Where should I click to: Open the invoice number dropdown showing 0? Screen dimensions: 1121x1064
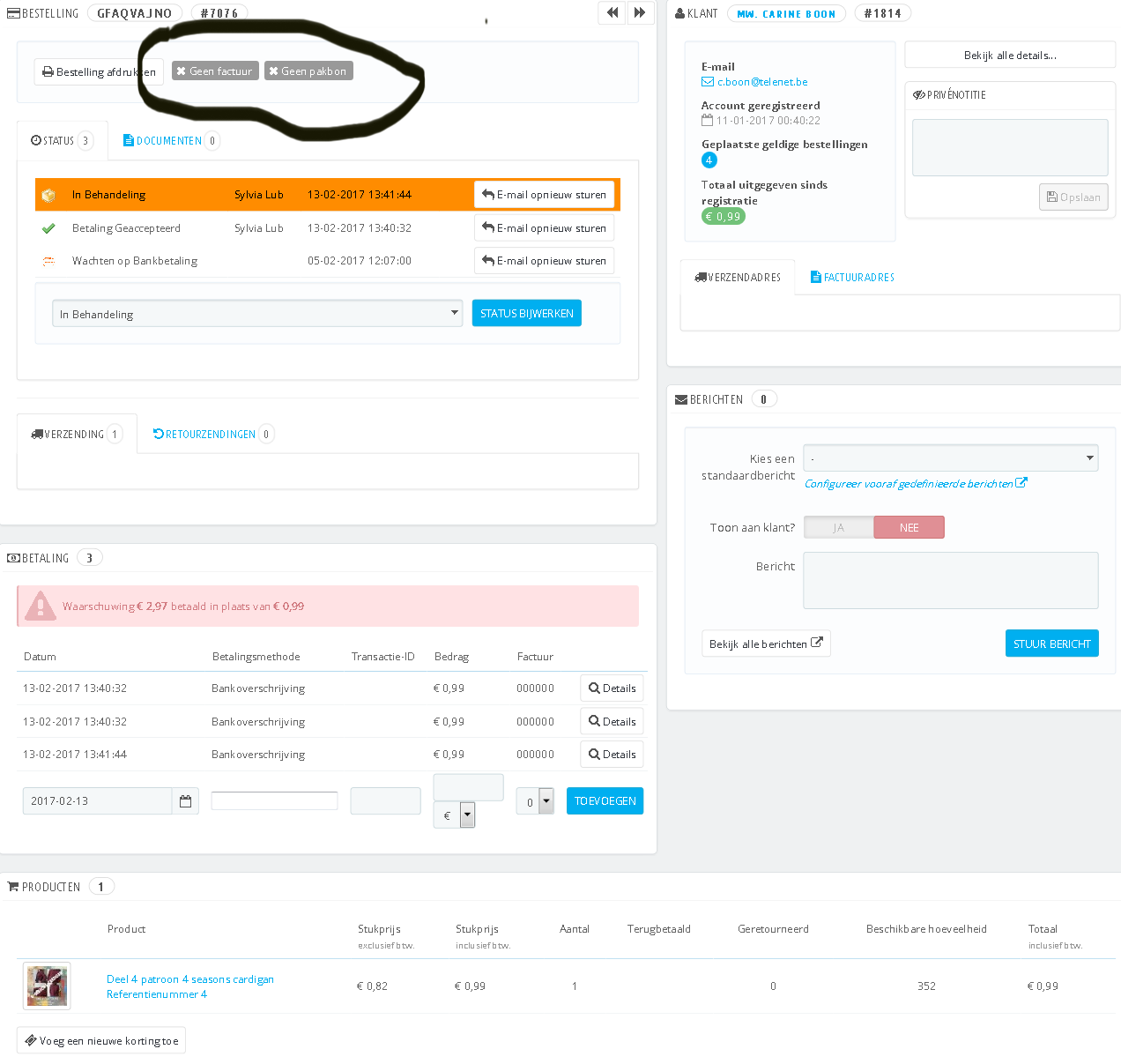[535, 801]
